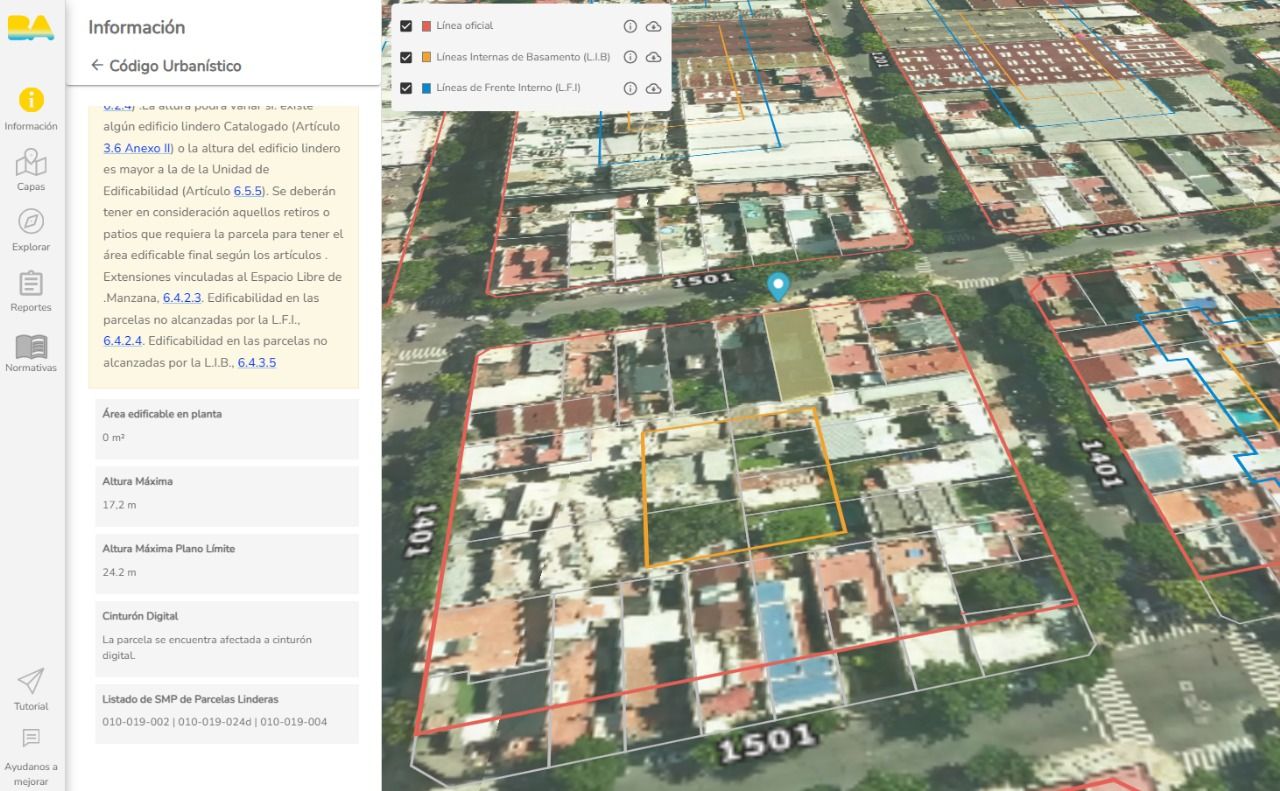Uncheck the Línea oficial layer
The width and height of the screenshot is (1280, 791).
(406, 26)
